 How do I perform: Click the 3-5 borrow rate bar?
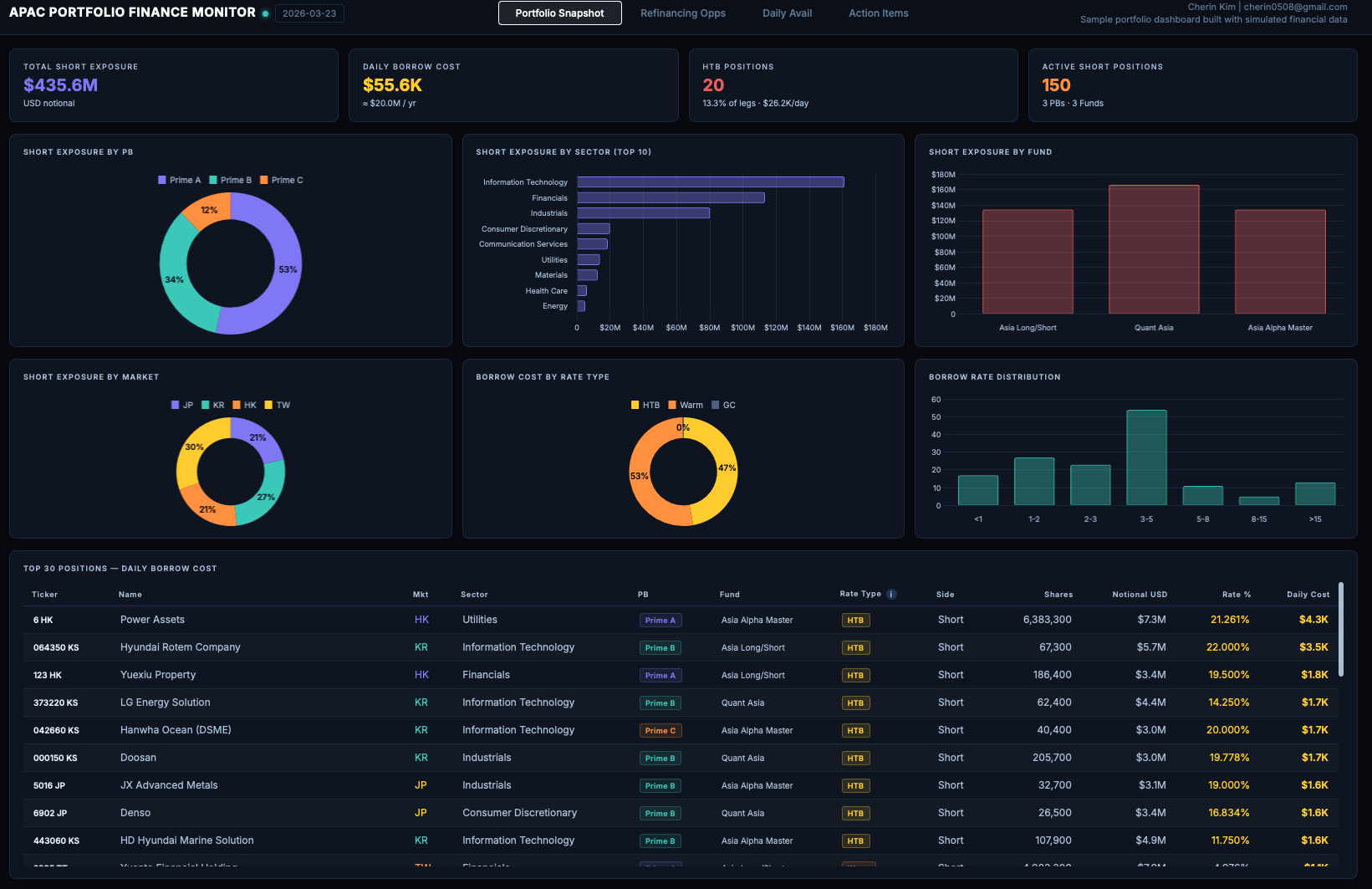[1146, 457]
